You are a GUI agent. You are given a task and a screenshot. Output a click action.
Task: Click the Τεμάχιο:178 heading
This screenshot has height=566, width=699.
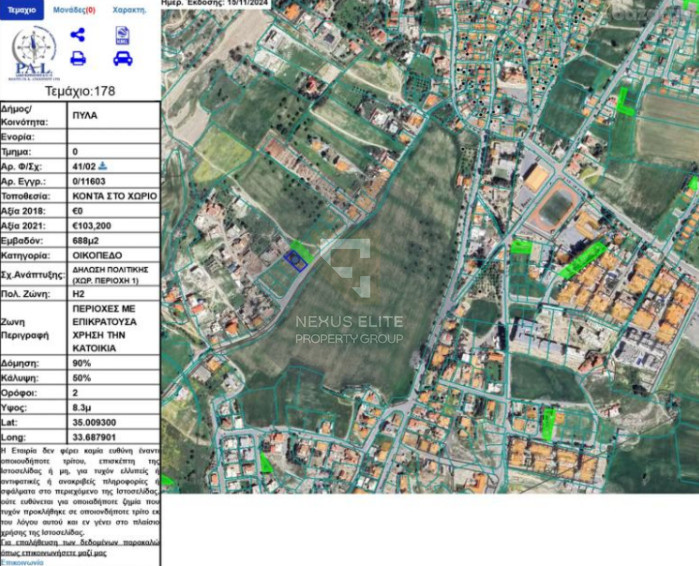(80, 91)
